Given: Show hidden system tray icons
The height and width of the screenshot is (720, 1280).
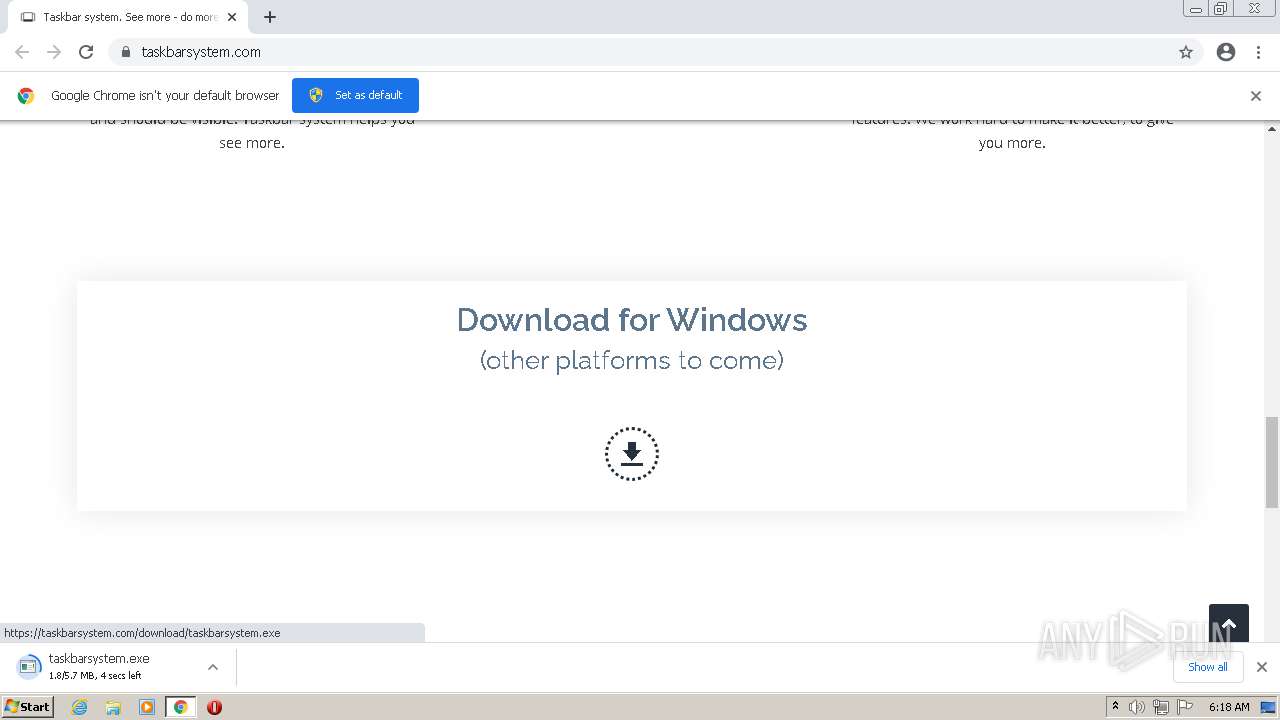Looking at the screenshot, I should point(1115,707).
